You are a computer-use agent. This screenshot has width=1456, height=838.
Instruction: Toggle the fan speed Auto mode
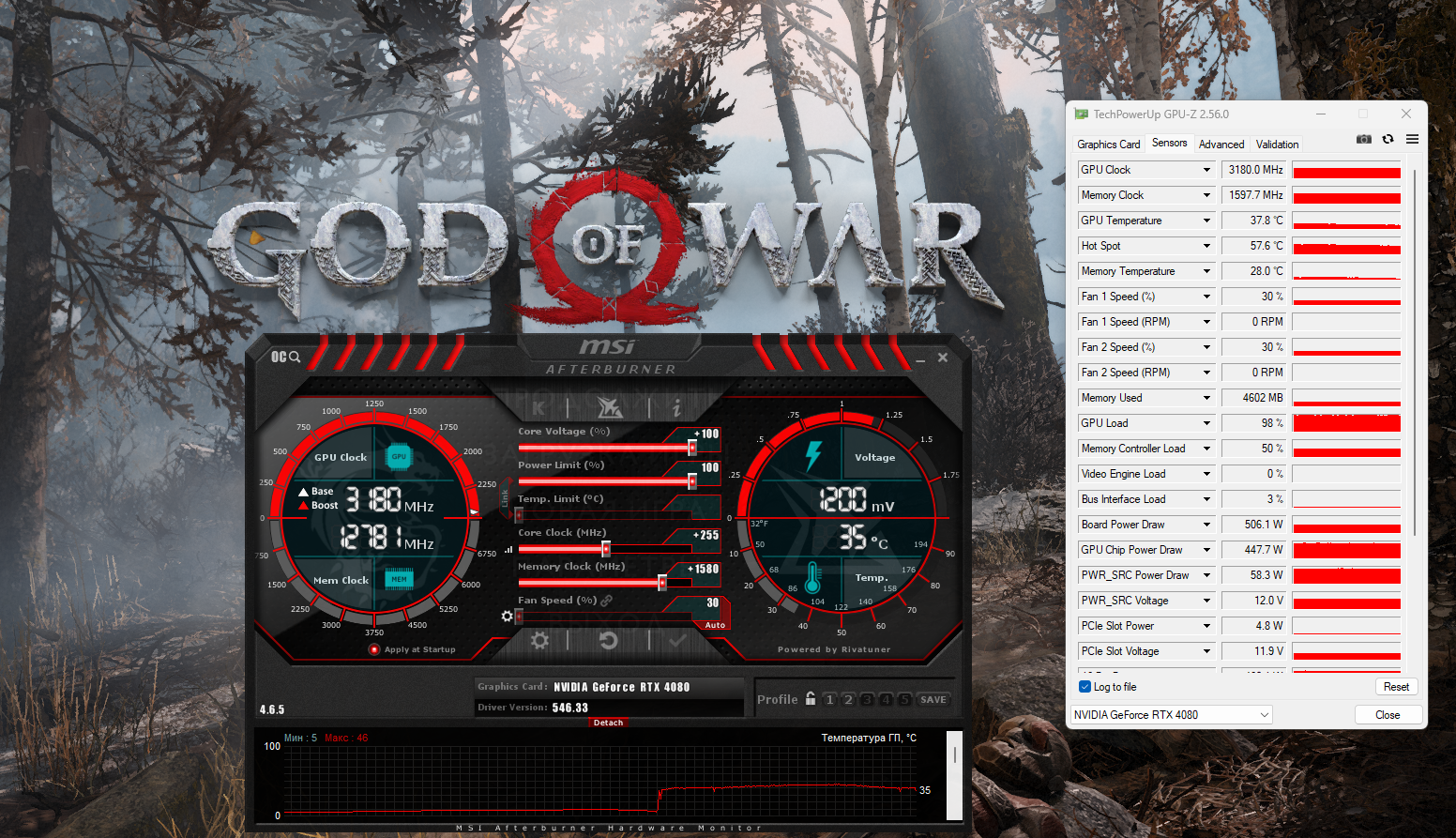pyautogui.click(x=715, y=625)
